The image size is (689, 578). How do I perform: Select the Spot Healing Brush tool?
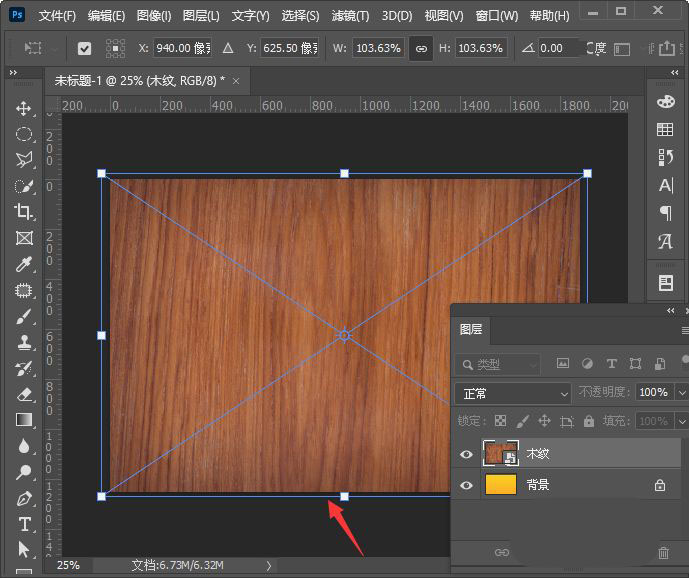[24, 290]
